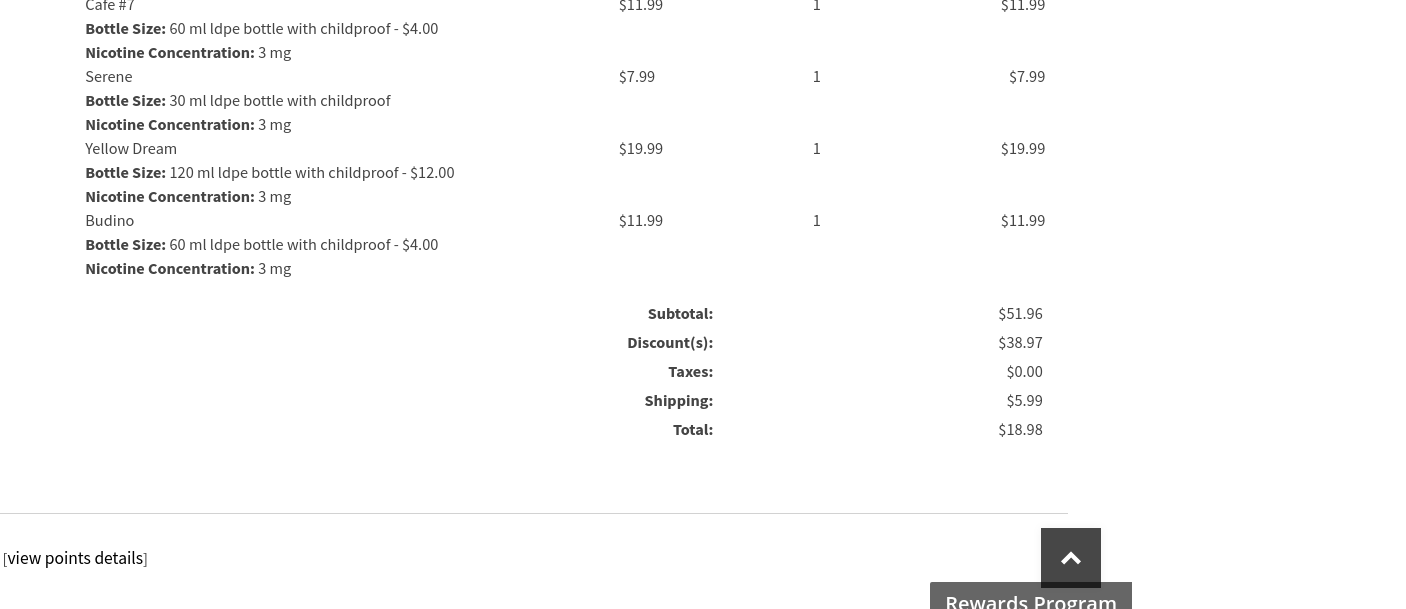This screenshot has width=1406, height=609.
Task: Click the Shipping amount $5.99
Action: tap(1024, 400)
